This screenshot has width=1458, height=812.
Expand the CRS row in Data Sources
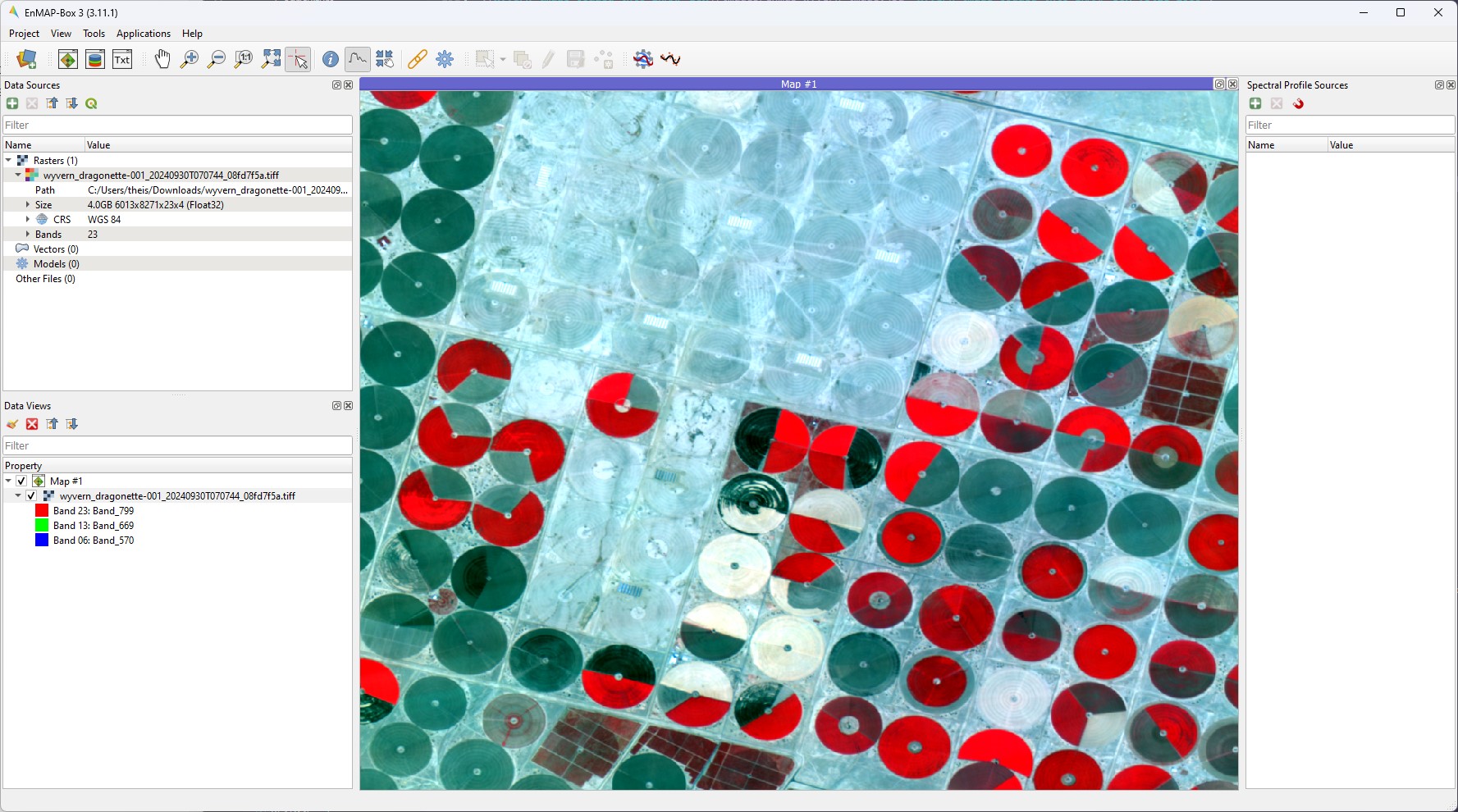tap(27, 220)
